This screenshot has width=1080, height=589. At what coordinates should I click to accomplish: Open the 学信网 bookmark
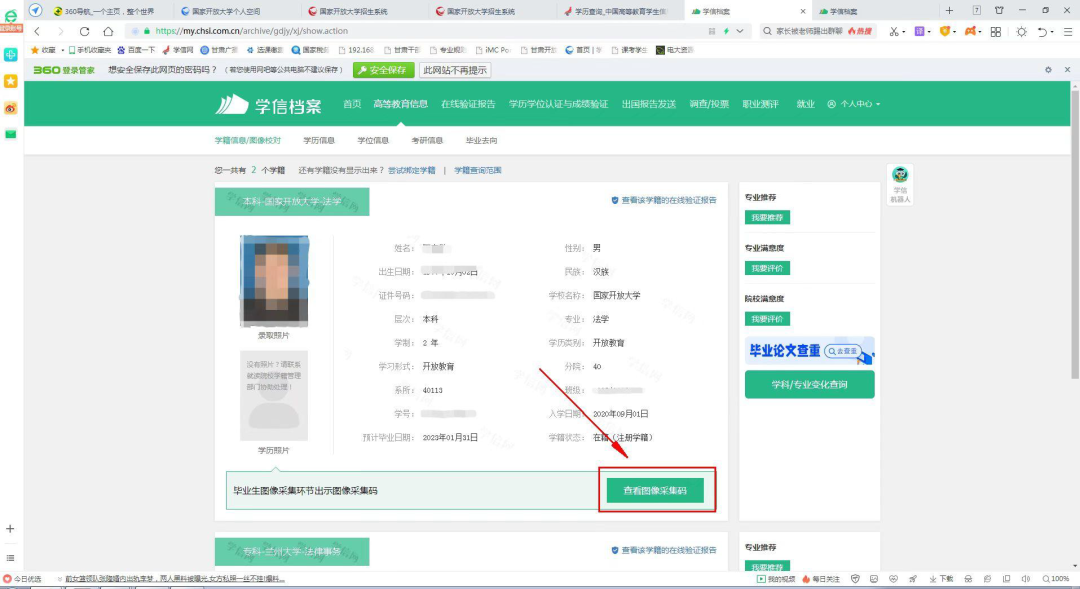click(178, 50)
